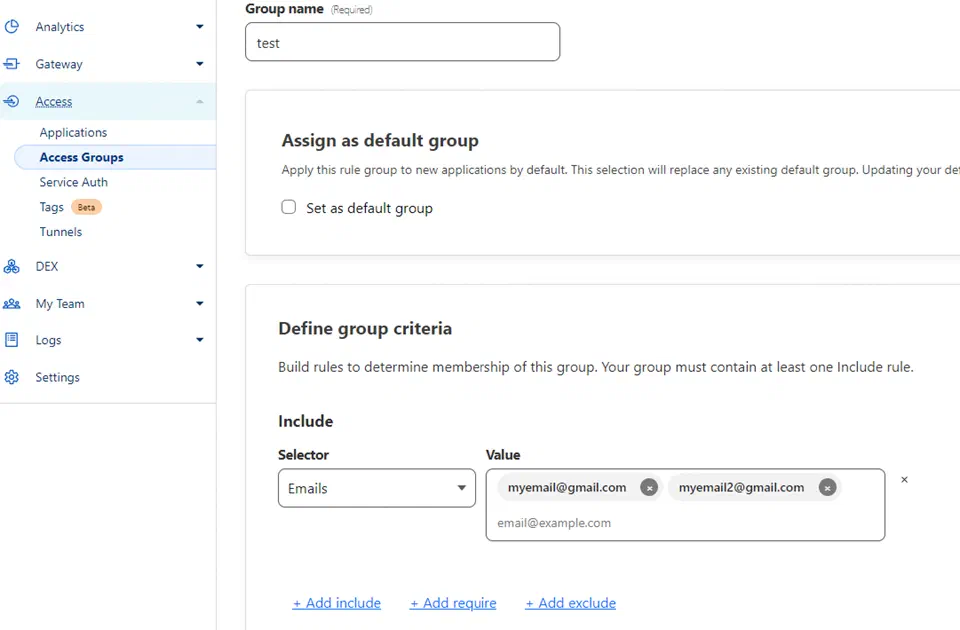Expand the Logs menu
960x630 pixels.
[200, 340]
